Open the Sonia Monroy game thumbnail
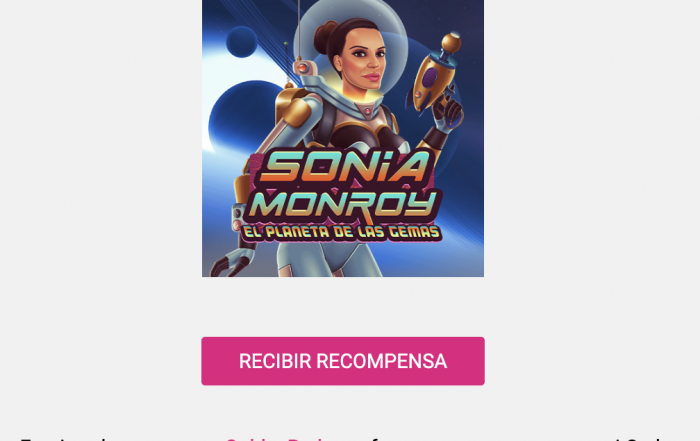The height and width of the screenshot is (441, 700). [343, 138]
